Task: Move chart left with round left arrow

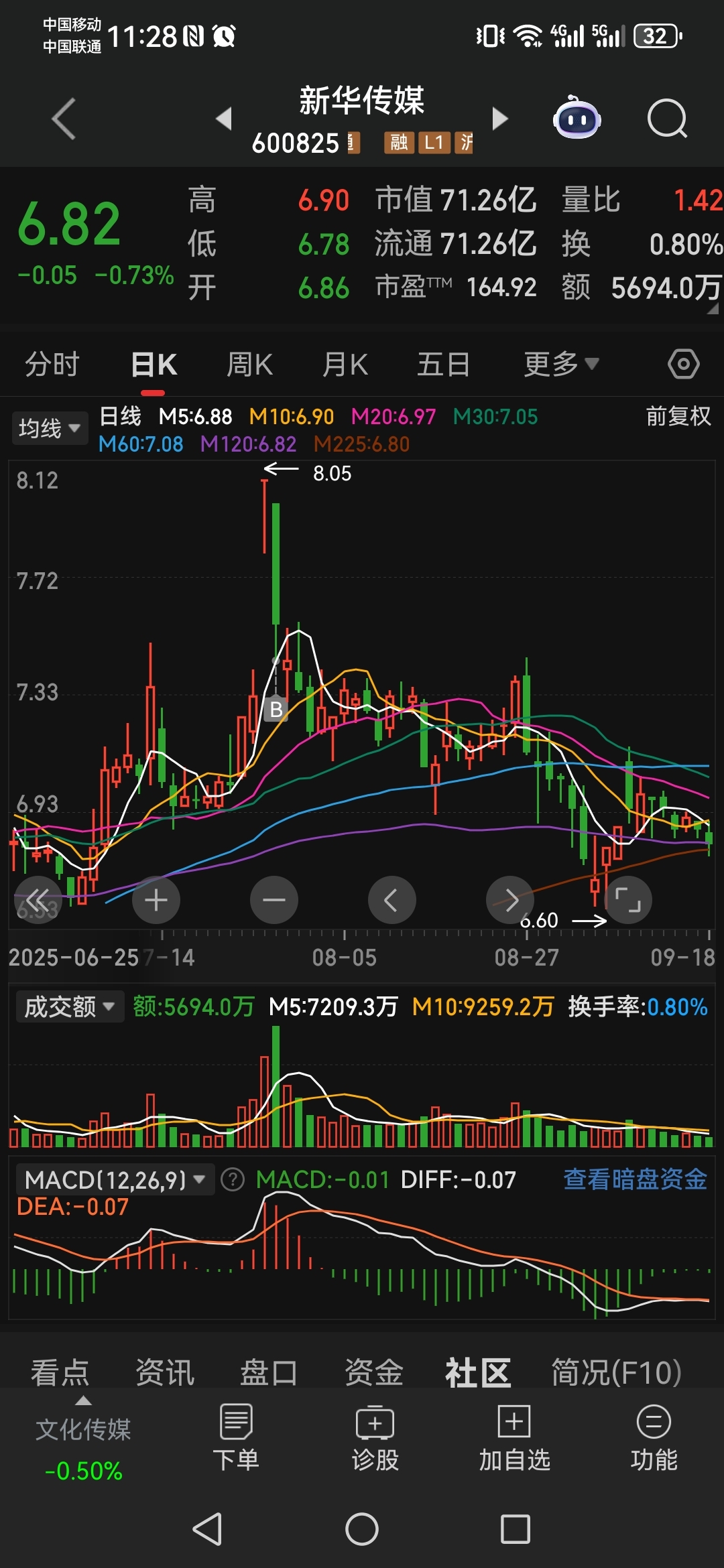Action: 392,900
